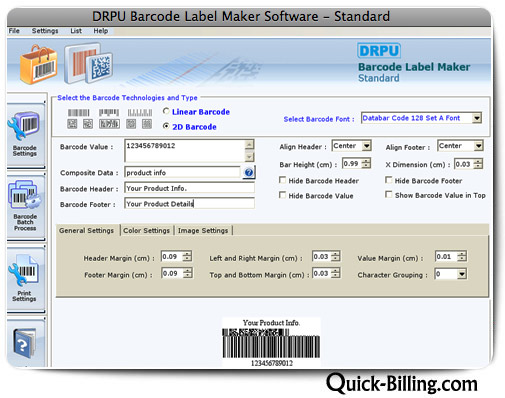Click the Composite Data input field
The height and width of the screenshot is (398, 505).
pos(182,172)
